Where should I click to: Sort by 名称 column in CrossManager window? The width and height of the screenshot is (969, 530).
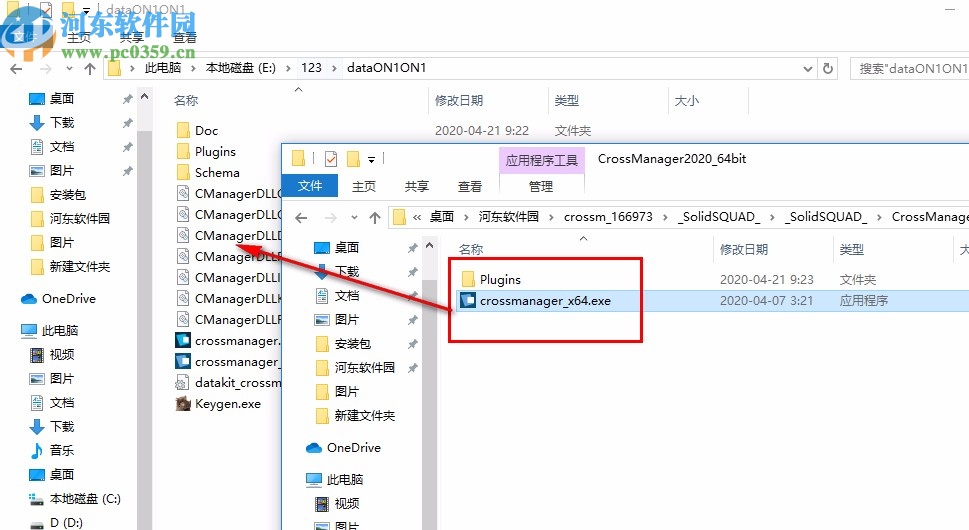click(471, 250)
